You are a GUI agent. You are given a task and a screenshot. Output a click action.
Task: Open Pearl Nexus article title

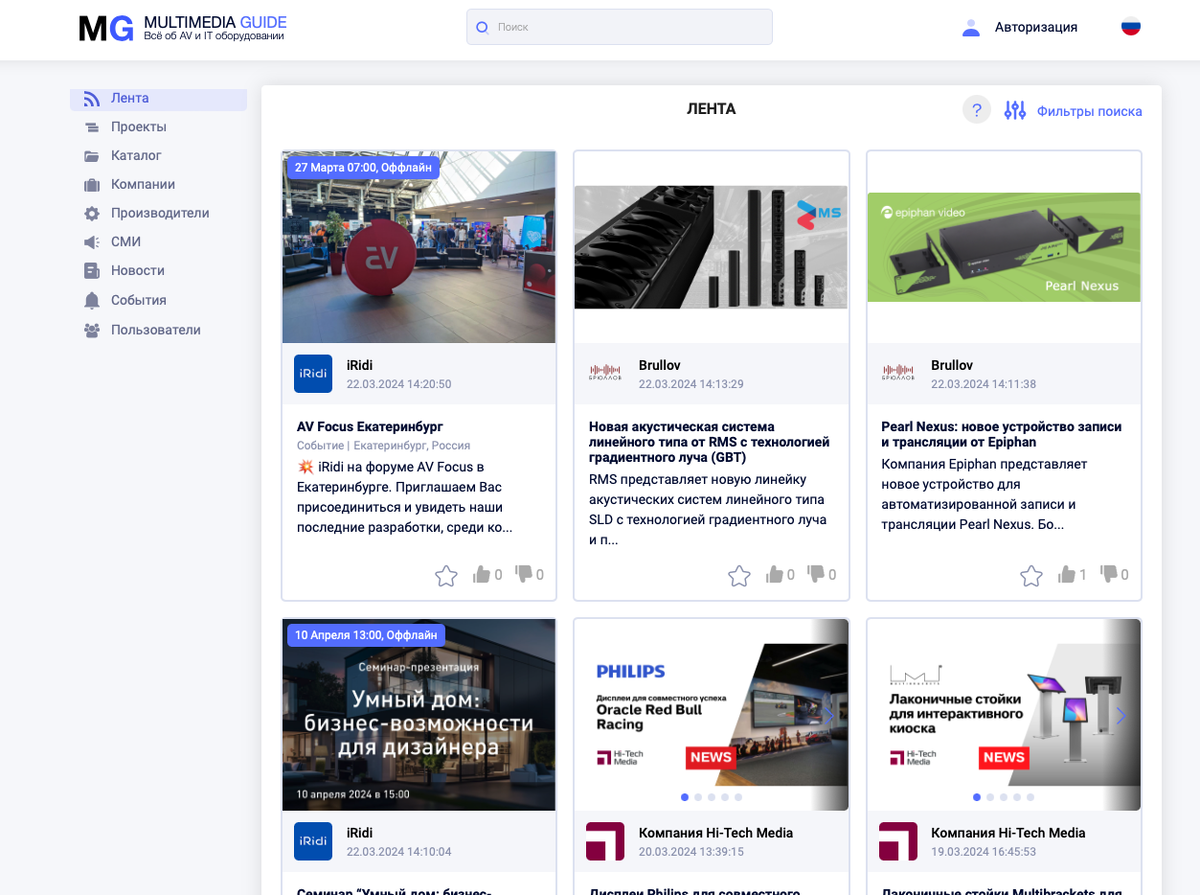(x=1001, y=434)
